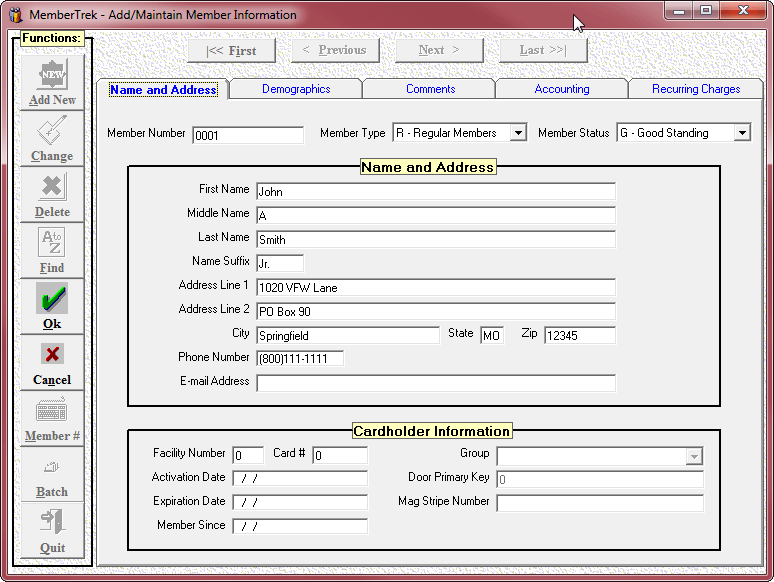The width and height of the screenshot is (774, 582).
Task: Click the Activation Date field
Action: 300,478
